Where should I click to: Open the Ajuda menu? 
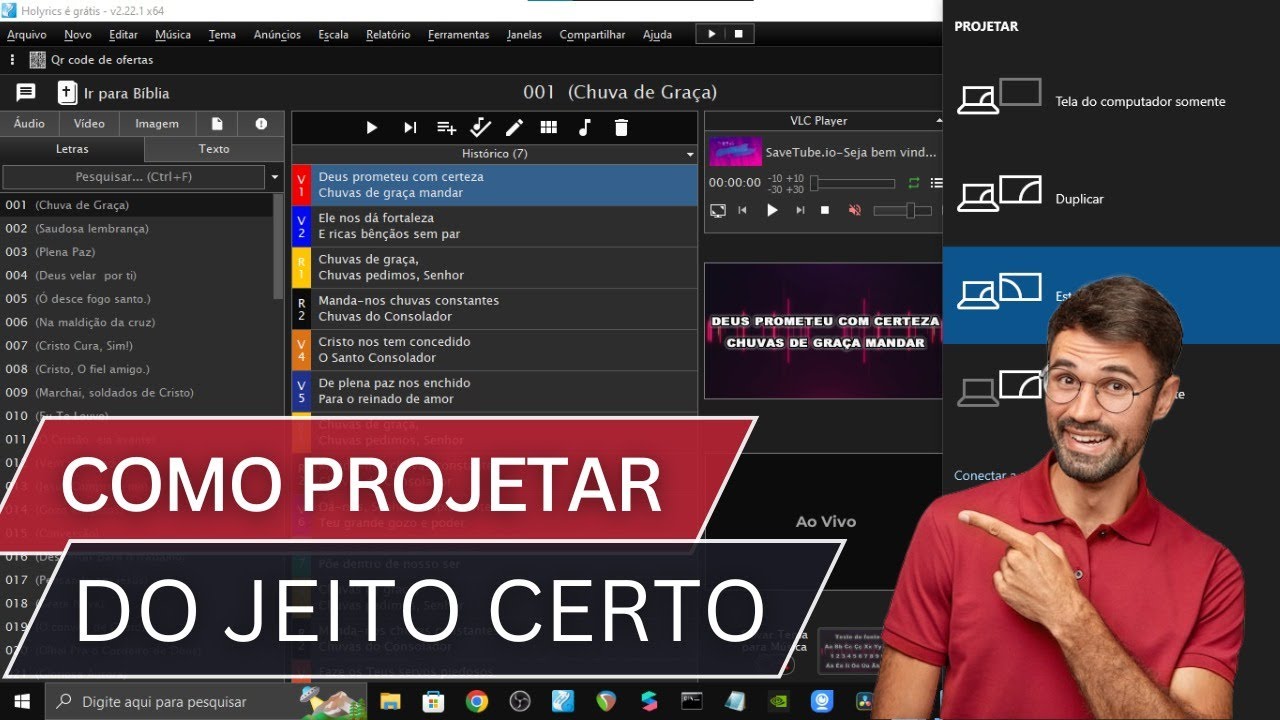[657, 34]
